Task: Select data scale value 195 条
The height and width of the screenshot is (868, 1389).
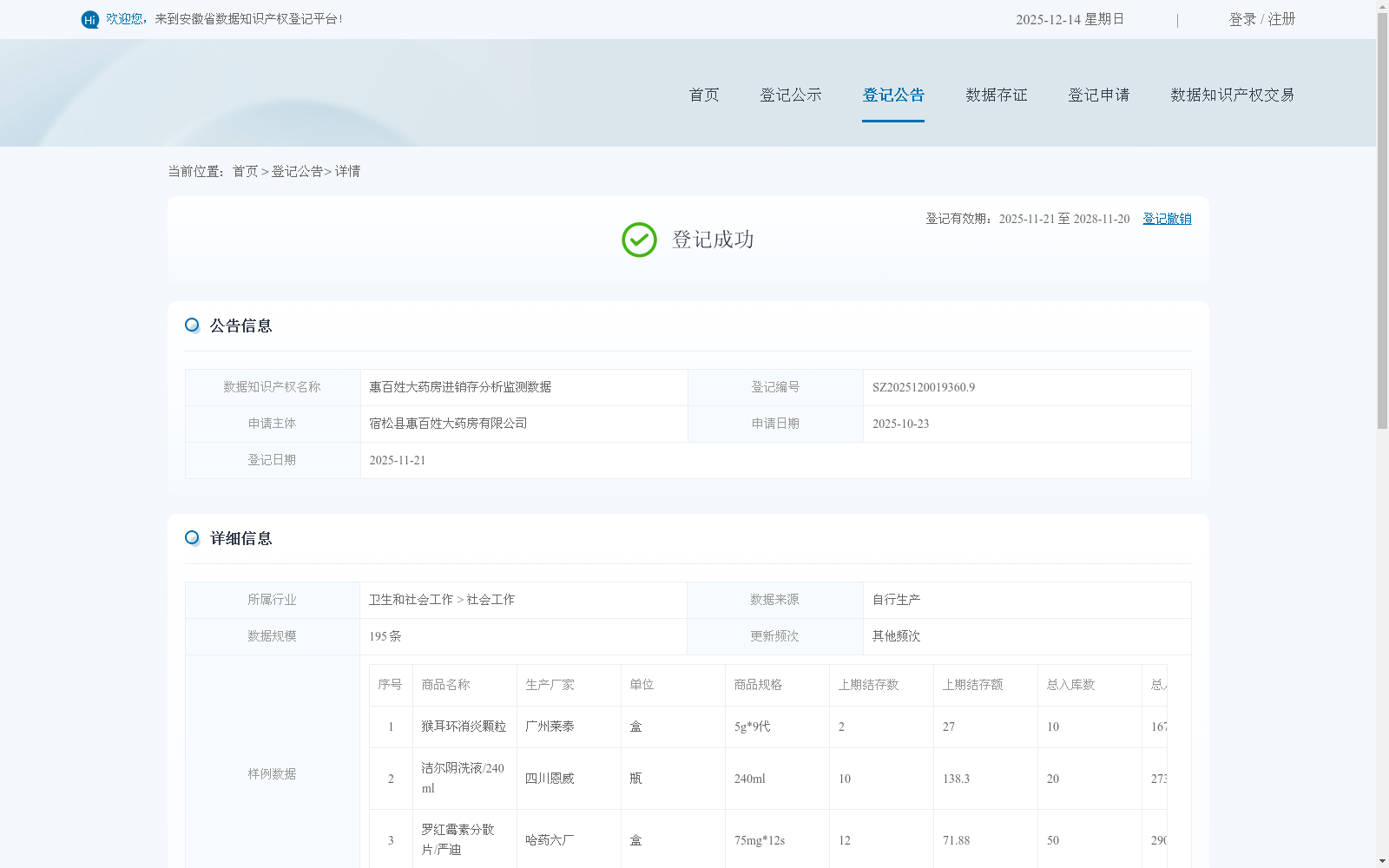Action: pyautogui.click(x=385, y=636)
